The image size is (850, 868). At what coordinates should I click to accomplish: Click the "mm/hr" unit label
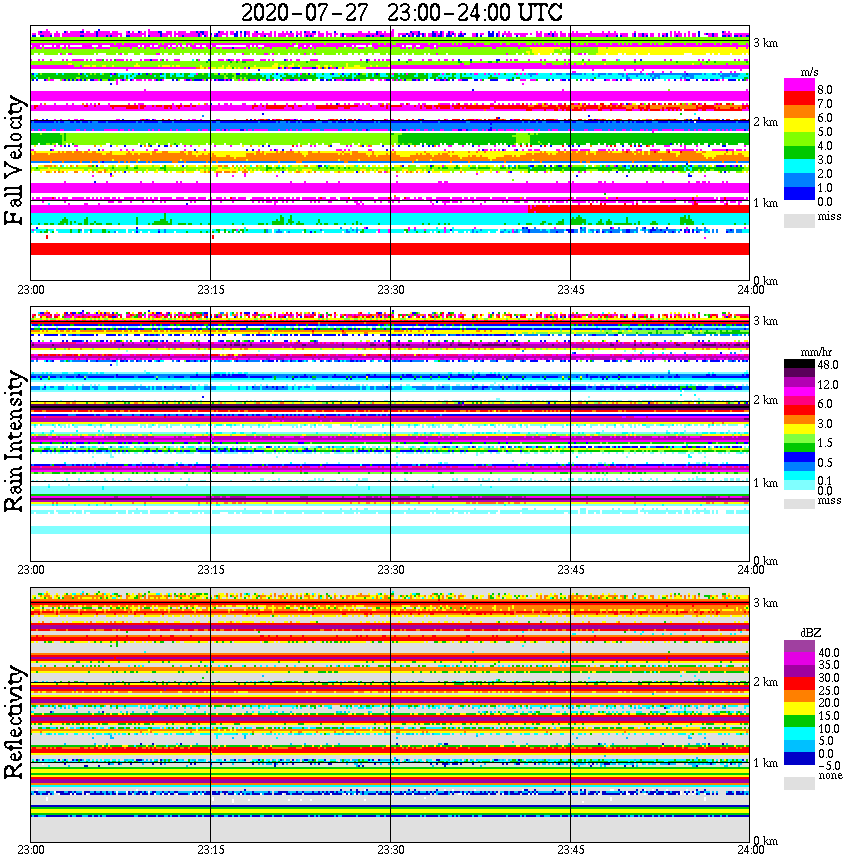click(x=816, y=353)
